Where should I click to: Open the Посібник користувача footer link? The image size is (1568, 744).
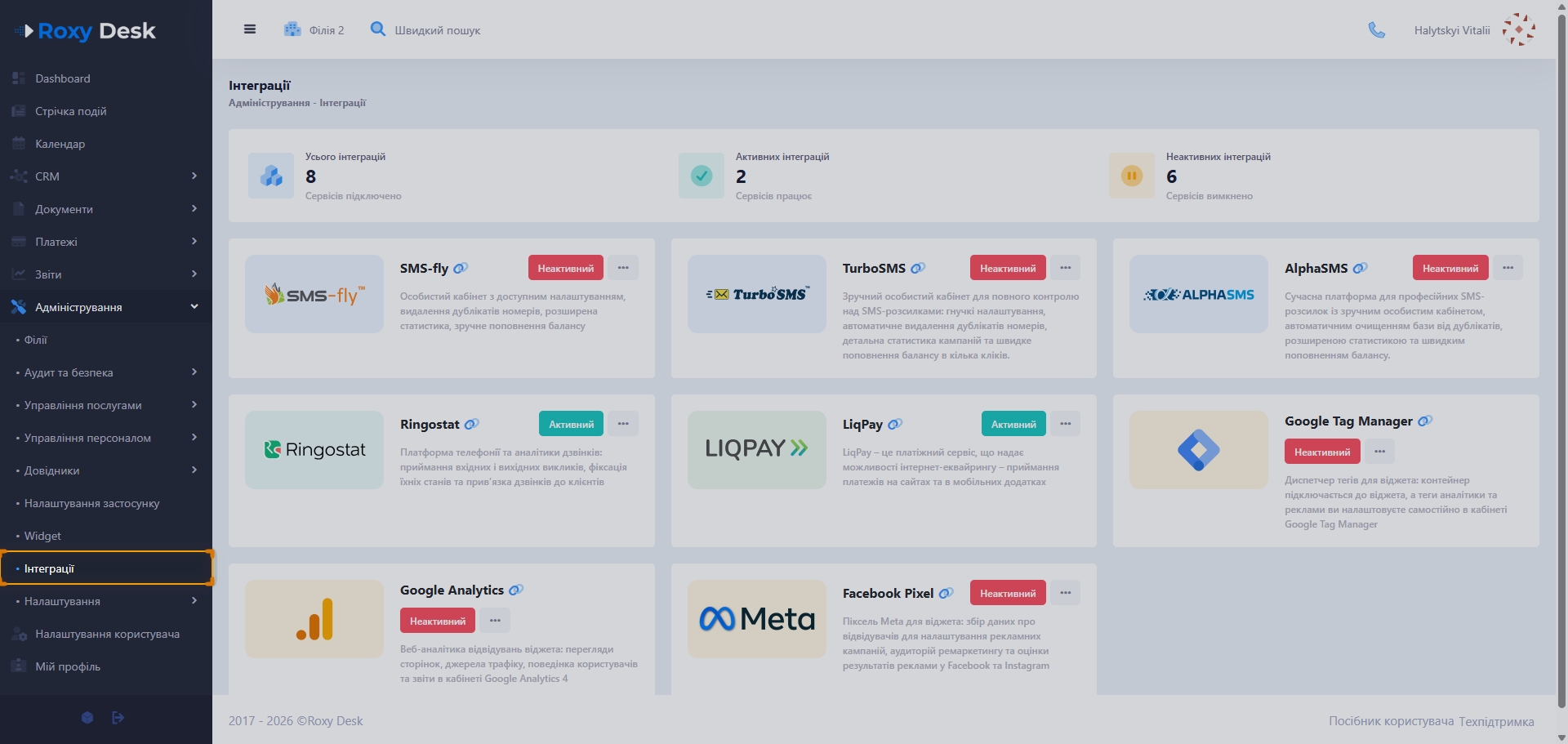point(1391,721)
